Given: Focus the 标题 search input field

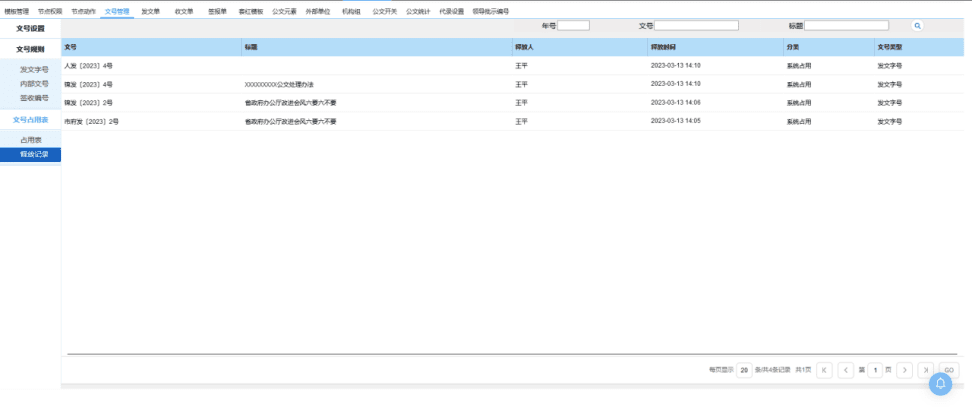Looking at the screenshot, I should pyautogui.click(x=846, y=26).
